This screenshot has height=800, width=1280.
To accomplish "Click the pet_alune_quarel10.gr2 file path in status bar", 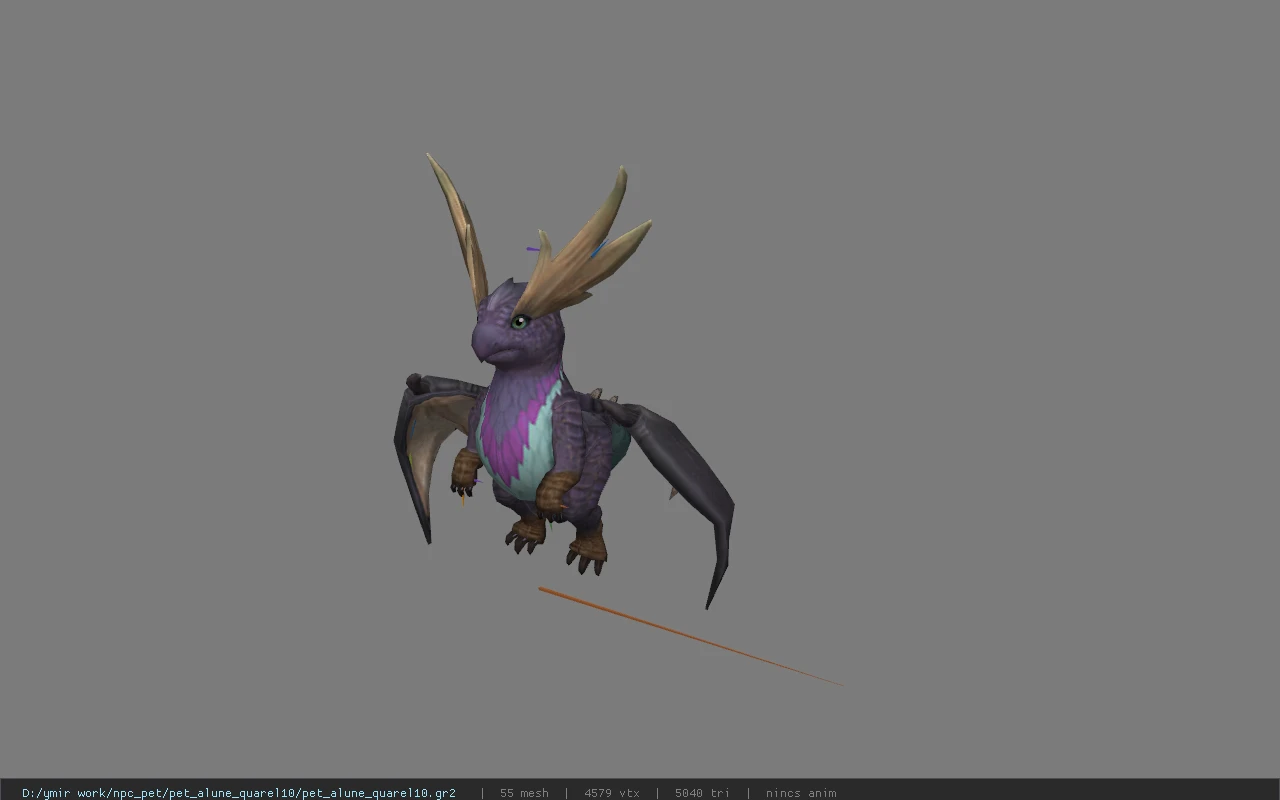I will [239, 793].
